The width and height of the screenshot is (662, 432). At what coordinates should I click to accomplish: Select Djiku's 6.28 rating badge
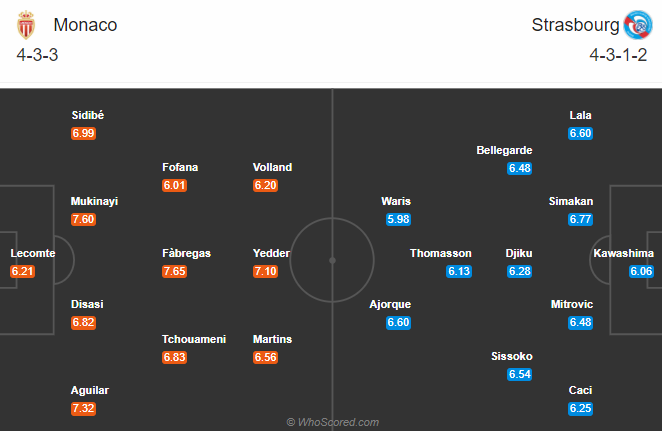(x=520, y=271)
